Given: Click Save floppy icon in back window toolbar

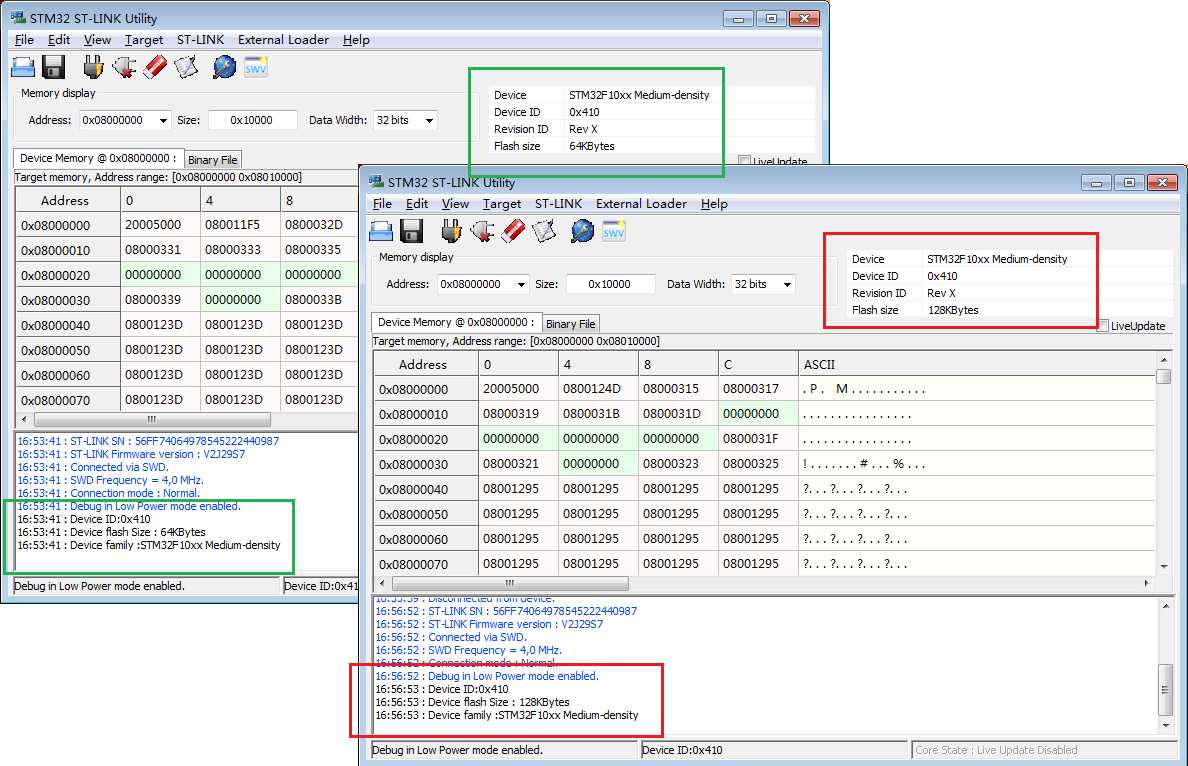Looking at the screenshot, I should click(54, 67).
